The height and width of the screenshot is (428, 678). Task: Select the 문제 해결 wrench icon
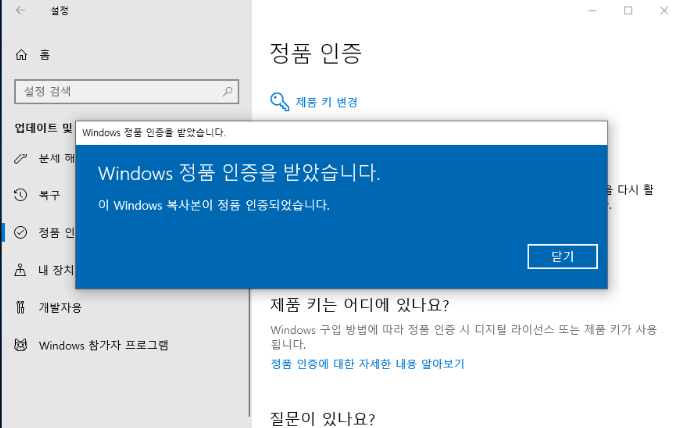coord(20,159)
